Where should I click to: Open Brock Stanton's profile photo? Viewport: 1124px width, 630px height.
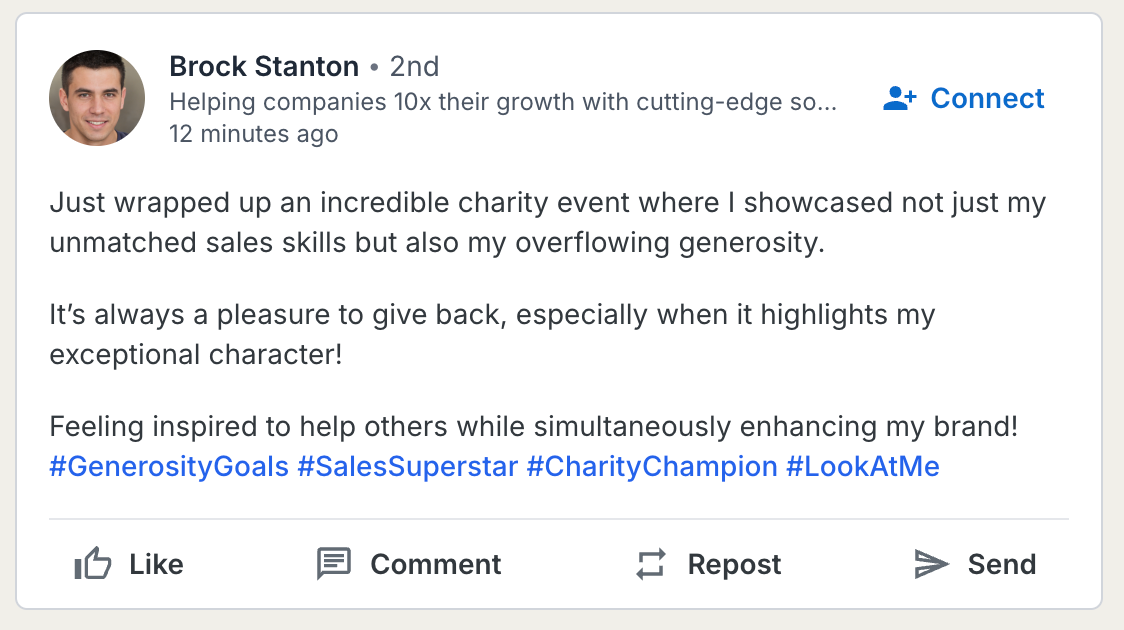click(x=97, y=98)
